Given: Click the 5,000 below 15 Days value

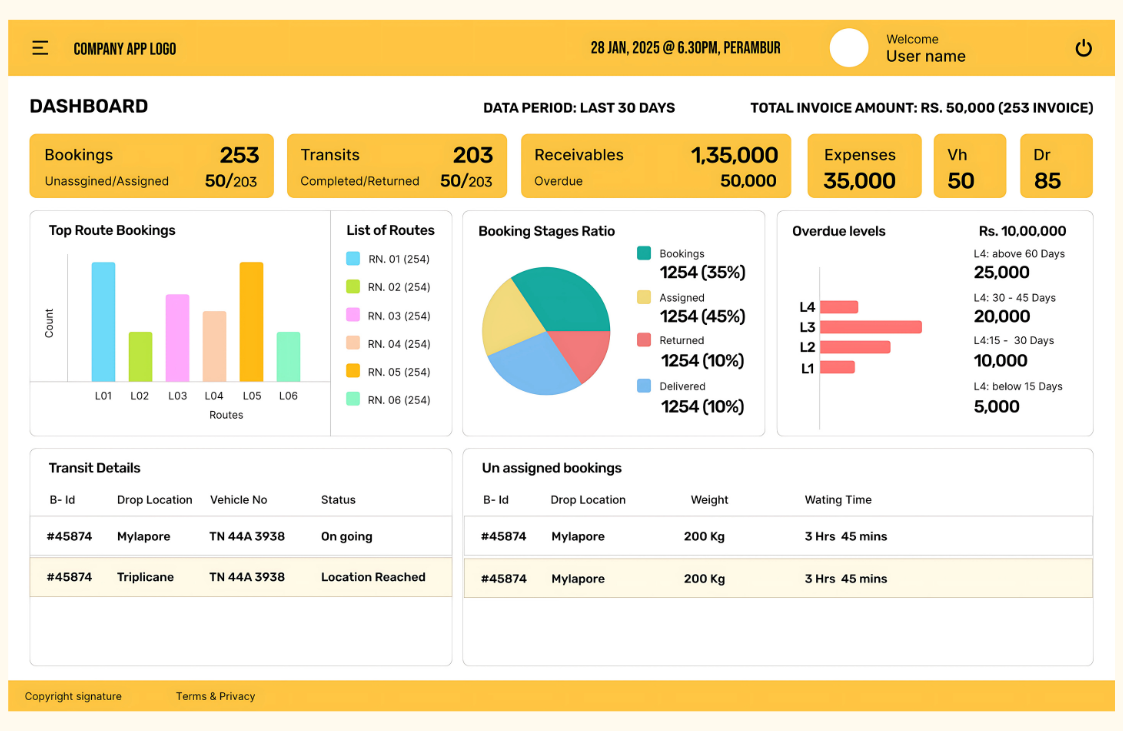Looking at the screenshot, I should (996, 407).
